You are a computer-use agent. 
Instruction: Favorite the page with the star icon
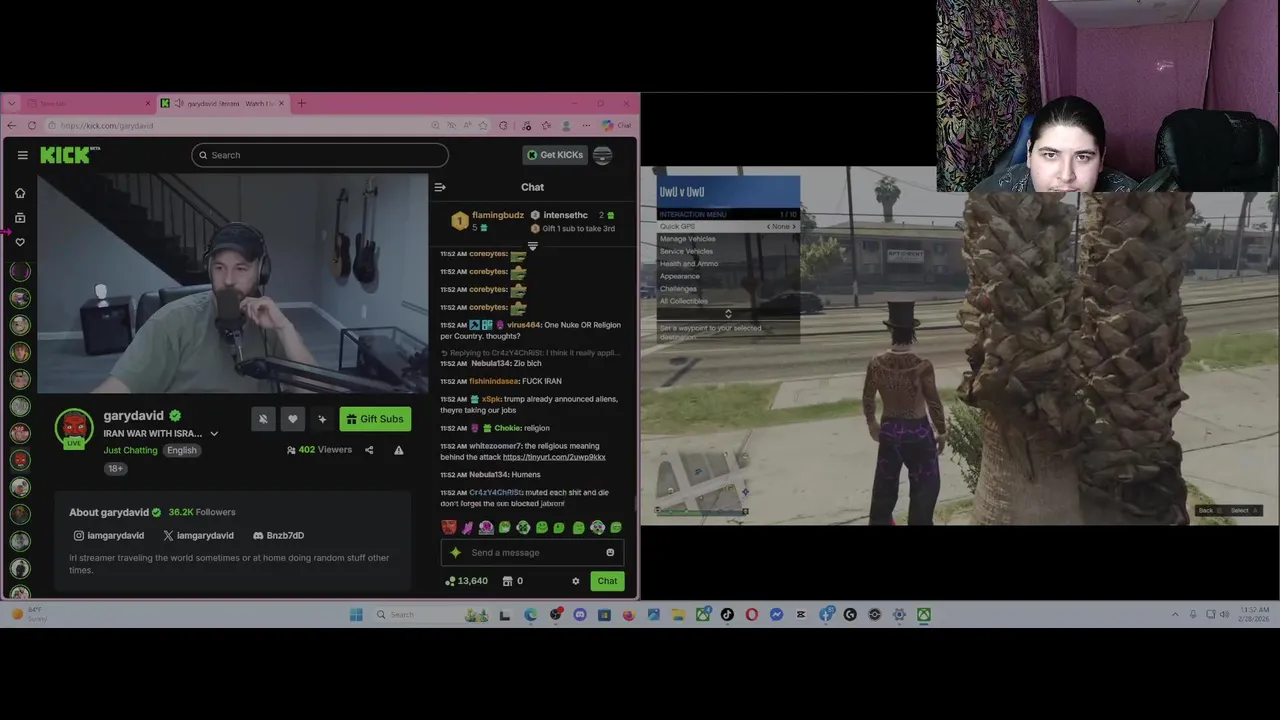(x=484, y=126)
